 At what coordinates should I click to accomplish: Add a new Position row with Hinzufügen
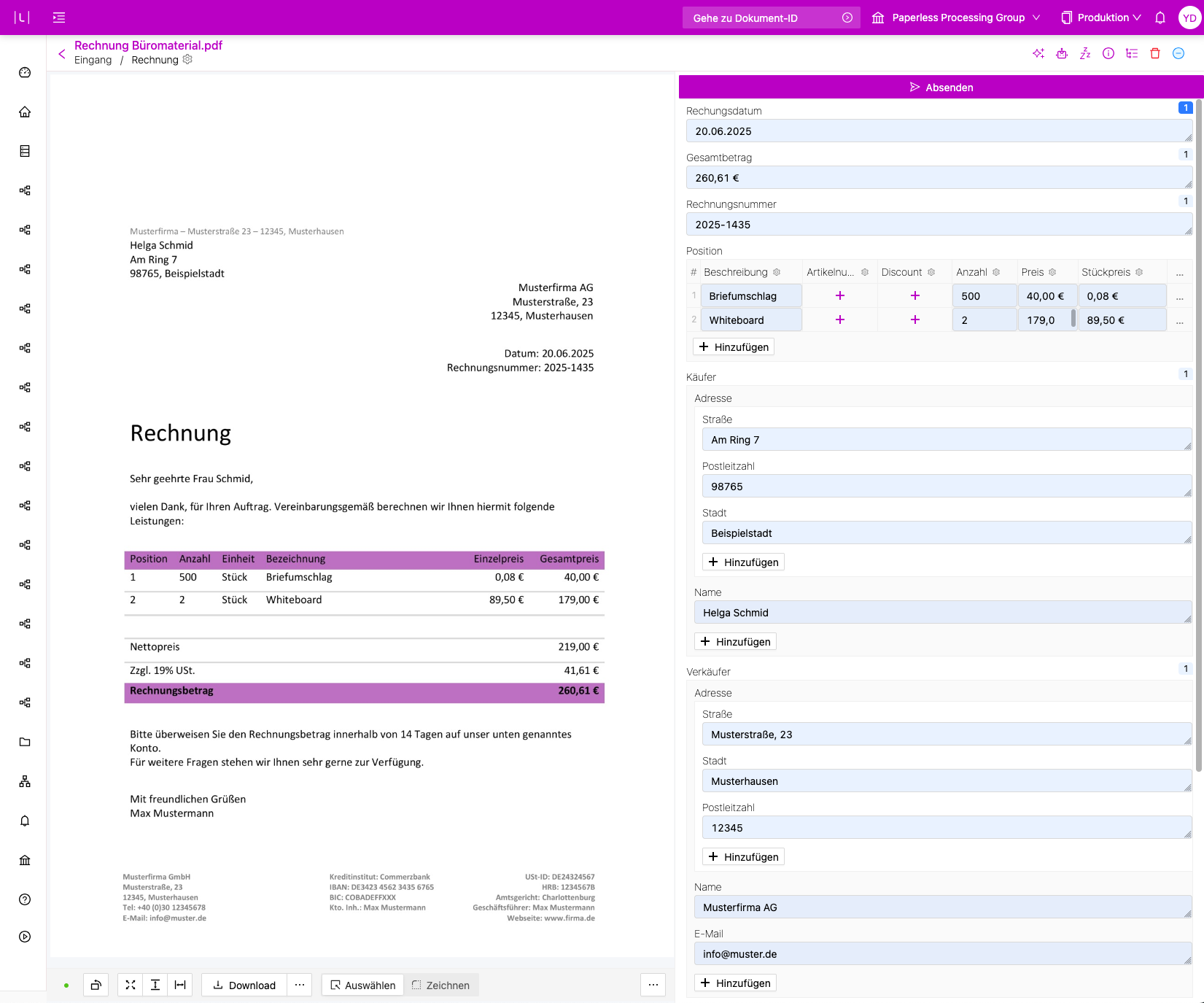coord(734,346)
